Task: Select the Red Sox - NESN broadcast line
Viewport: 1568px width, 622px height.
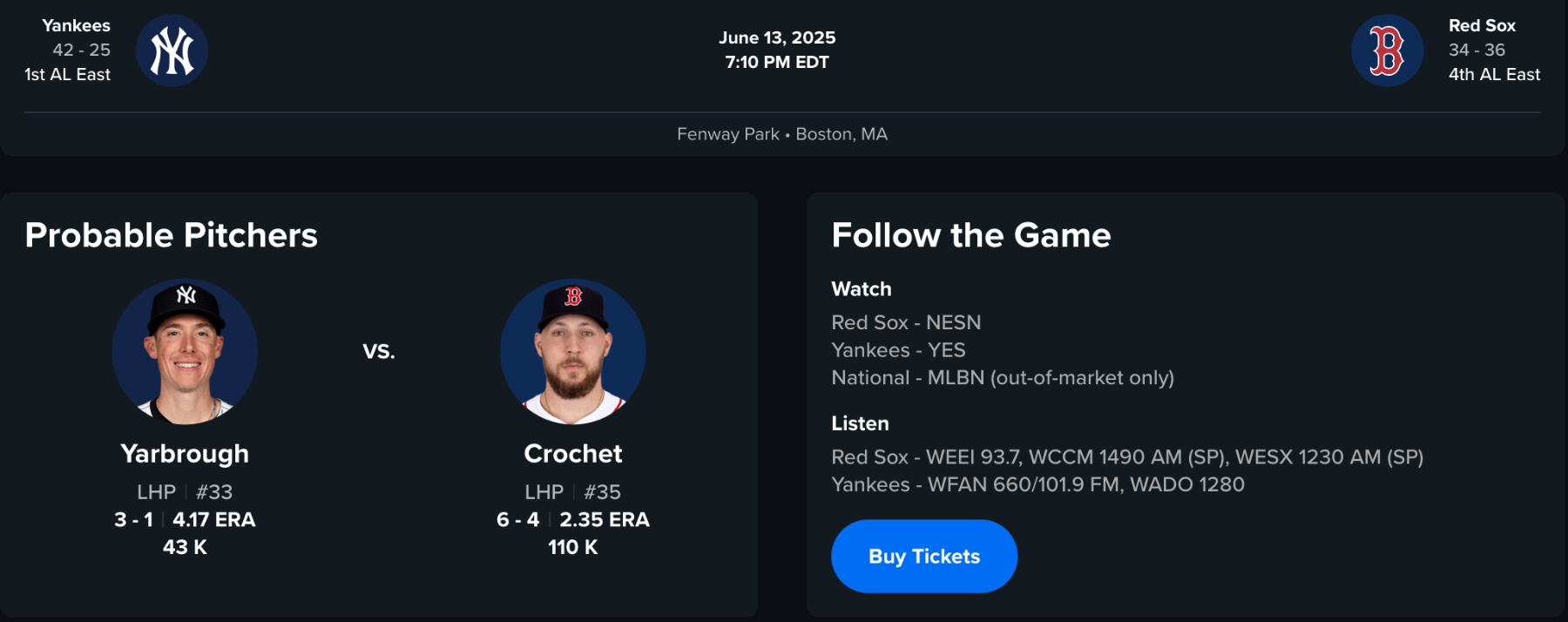Action: coord(906,322)
